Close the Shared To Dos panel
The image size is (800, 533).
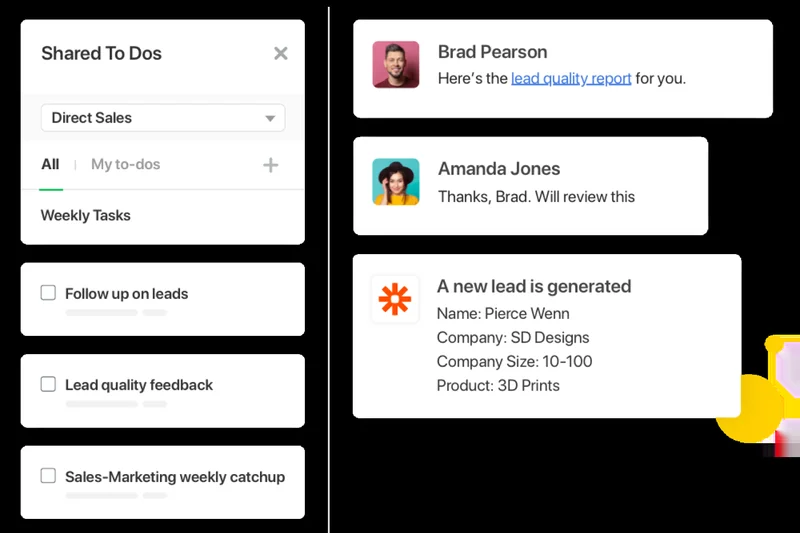click(x=281, y=54)
